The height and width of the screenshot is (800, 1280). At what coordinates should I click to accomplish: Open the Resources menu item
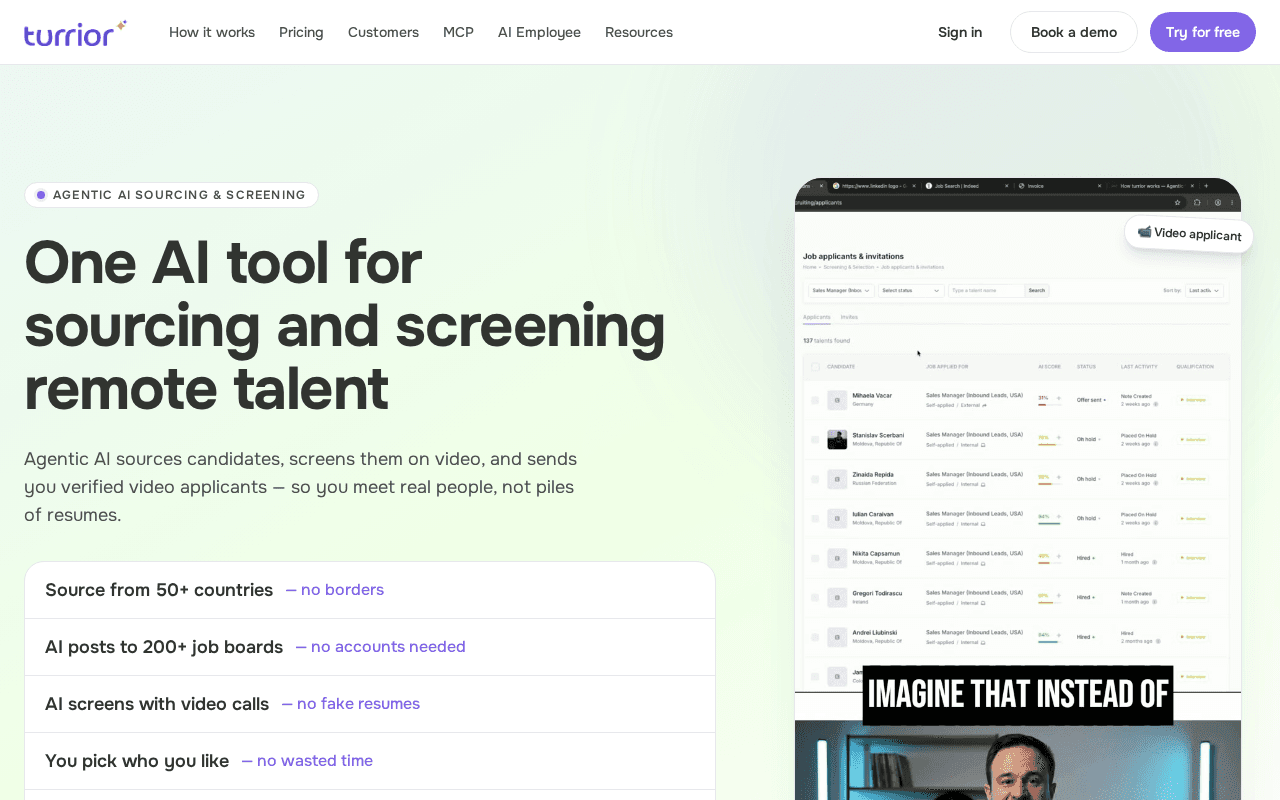click(x=639, y=32)
